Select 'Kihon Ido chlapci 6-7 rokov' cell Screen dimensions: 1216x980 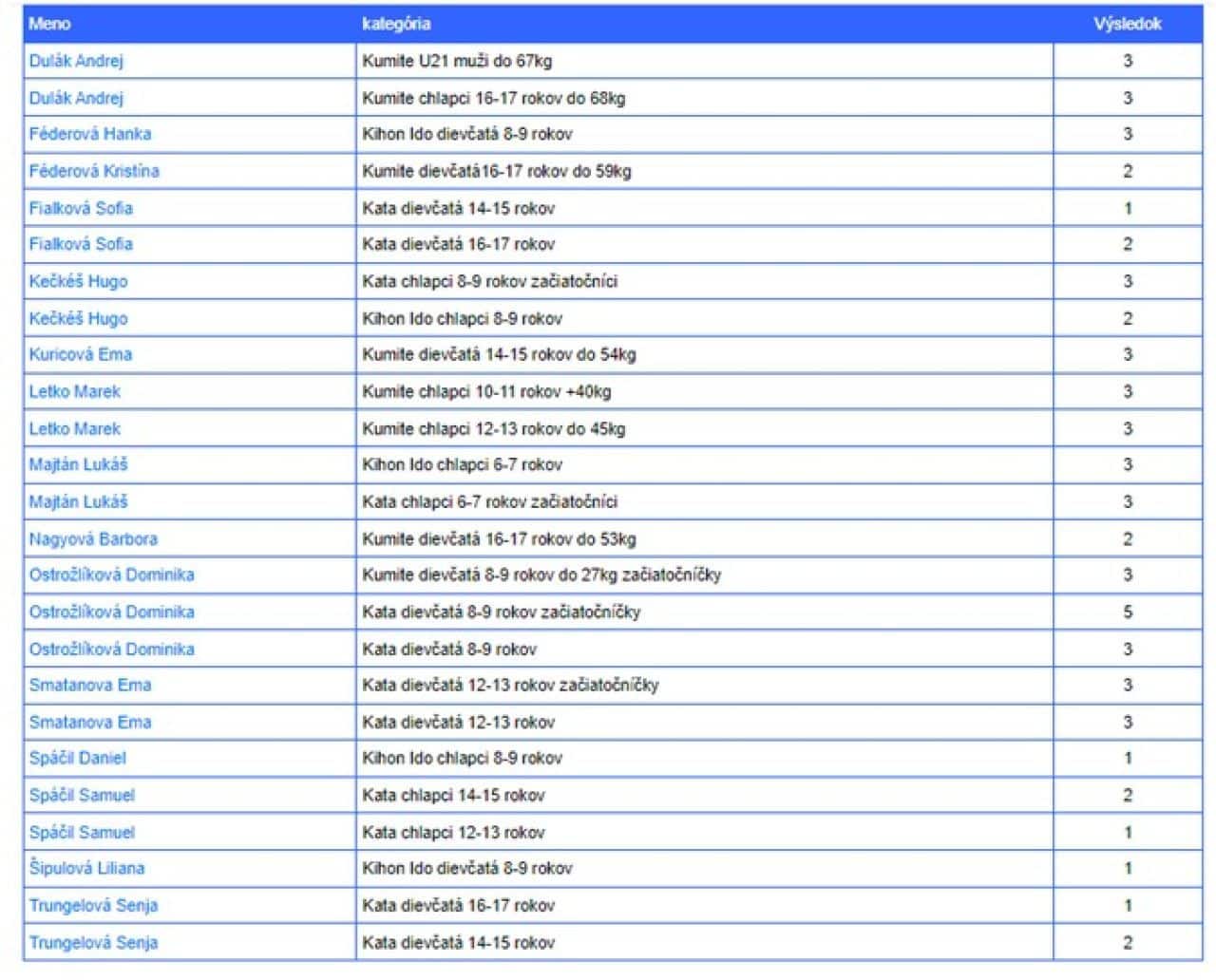705,464
